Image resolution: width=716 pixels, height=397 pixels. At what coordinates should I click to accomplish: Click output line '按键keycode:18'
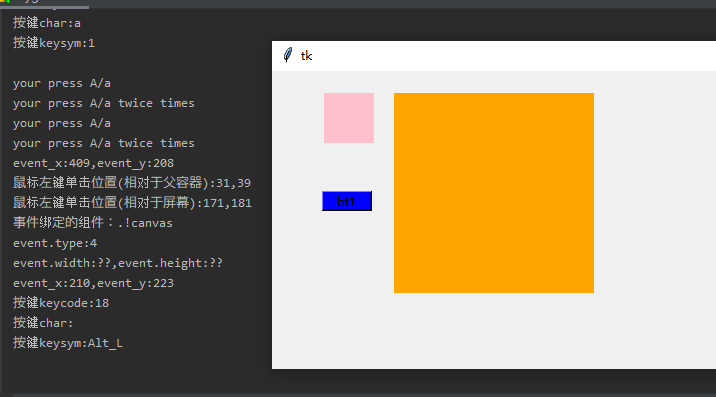(x=61, y=303)
